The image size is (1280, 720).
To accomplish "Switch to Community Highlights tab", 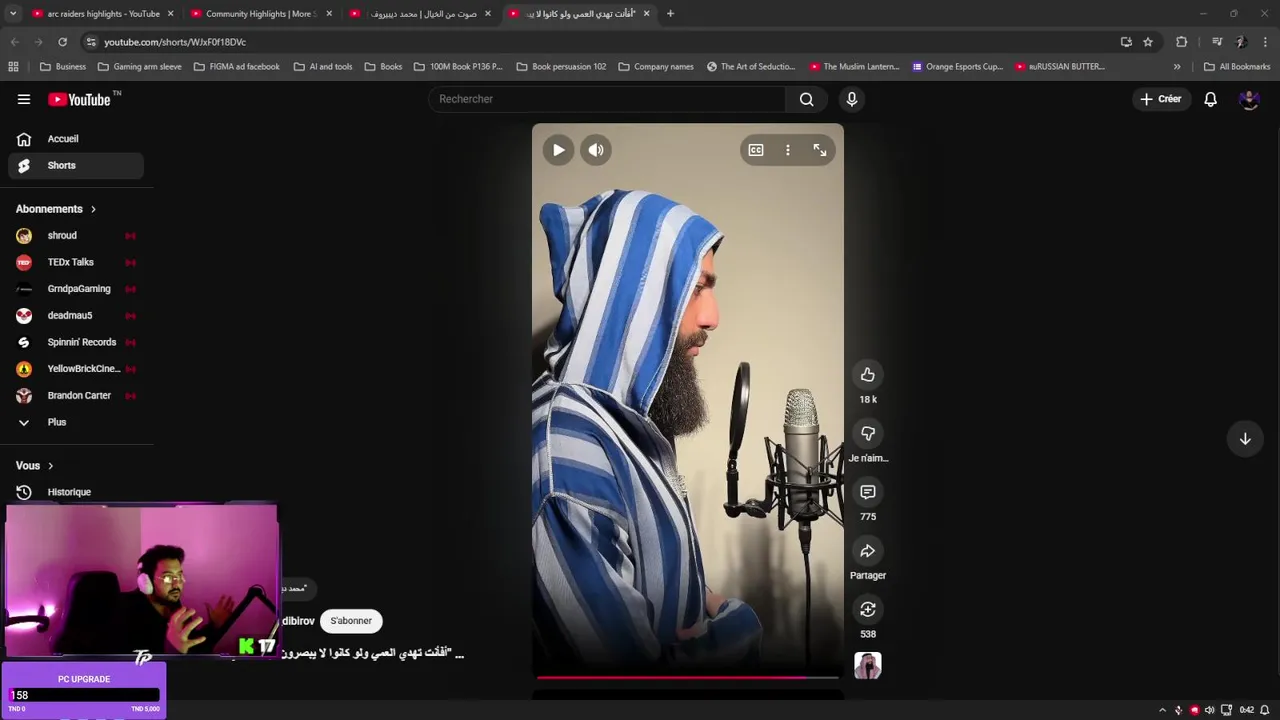I will tap(260, 14).
